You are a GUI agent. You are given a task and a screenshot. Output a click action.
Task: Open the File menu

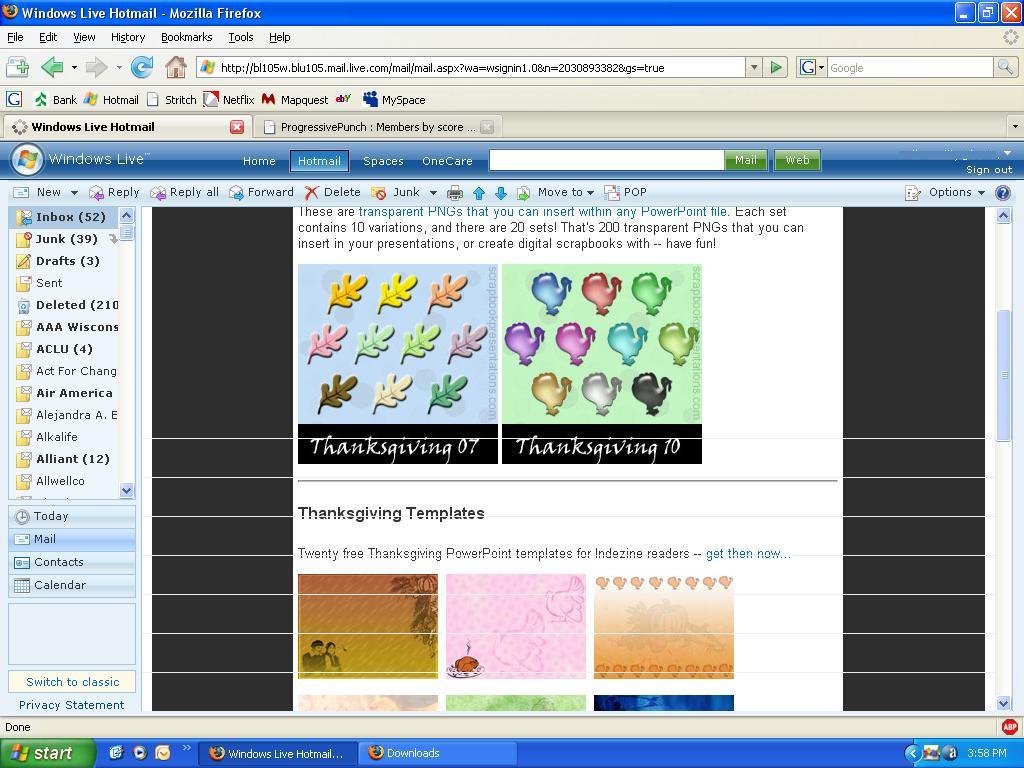(x=15, y=37)
